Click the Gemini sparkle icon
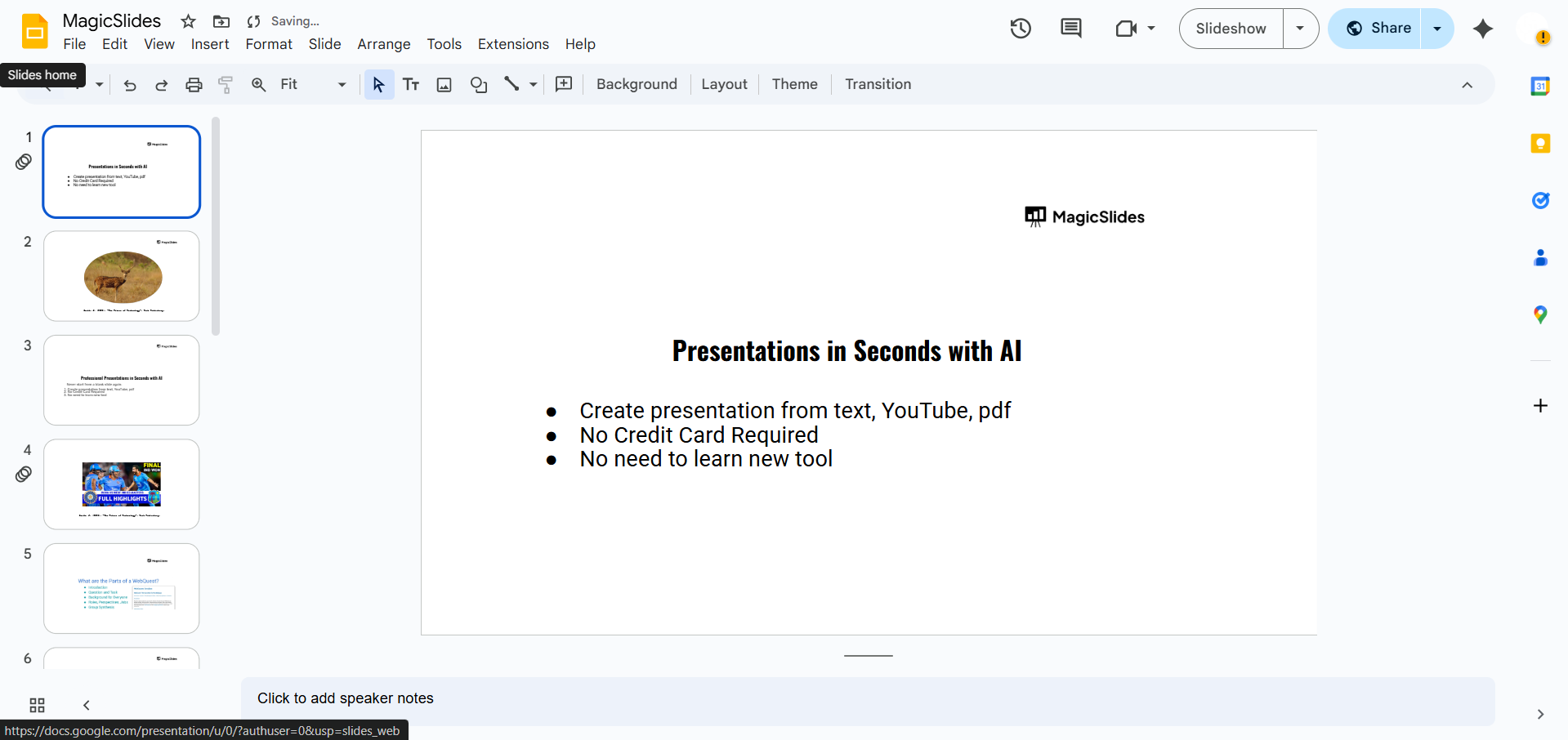Screen dimensions: 1568x740 1482,29
